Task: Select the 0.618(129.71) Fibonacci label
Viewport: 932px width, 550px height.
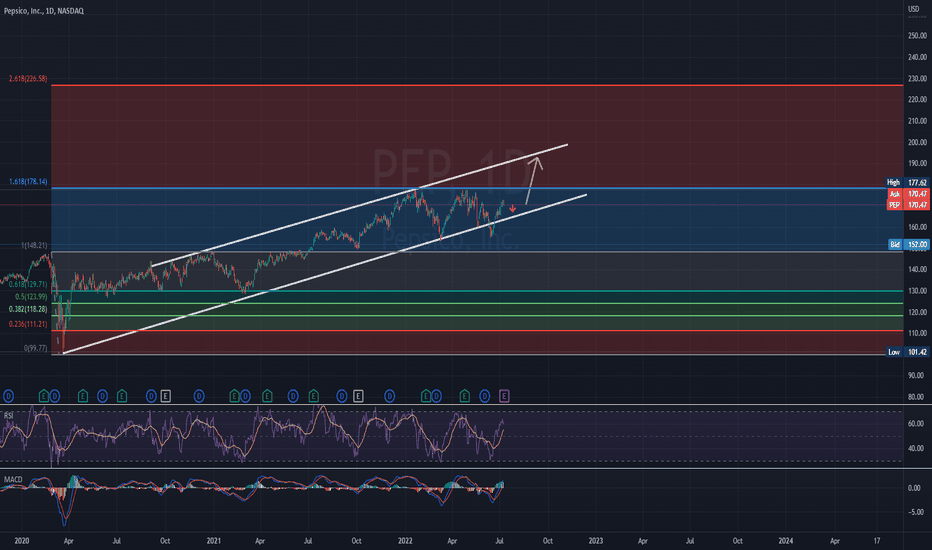Action: [28, 285]
